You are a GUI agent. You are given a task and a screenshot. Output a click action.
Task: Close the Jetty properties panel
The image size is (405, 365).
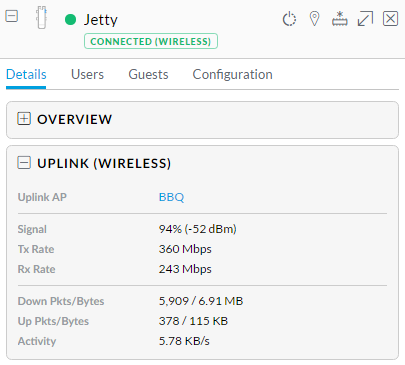390,19
